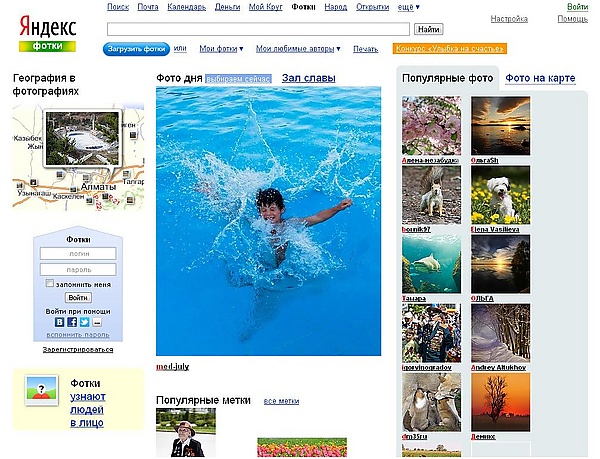600x459 pixels.
Task: Expand the 'Мои фотки' dropdown
Action: click(221, 49)
